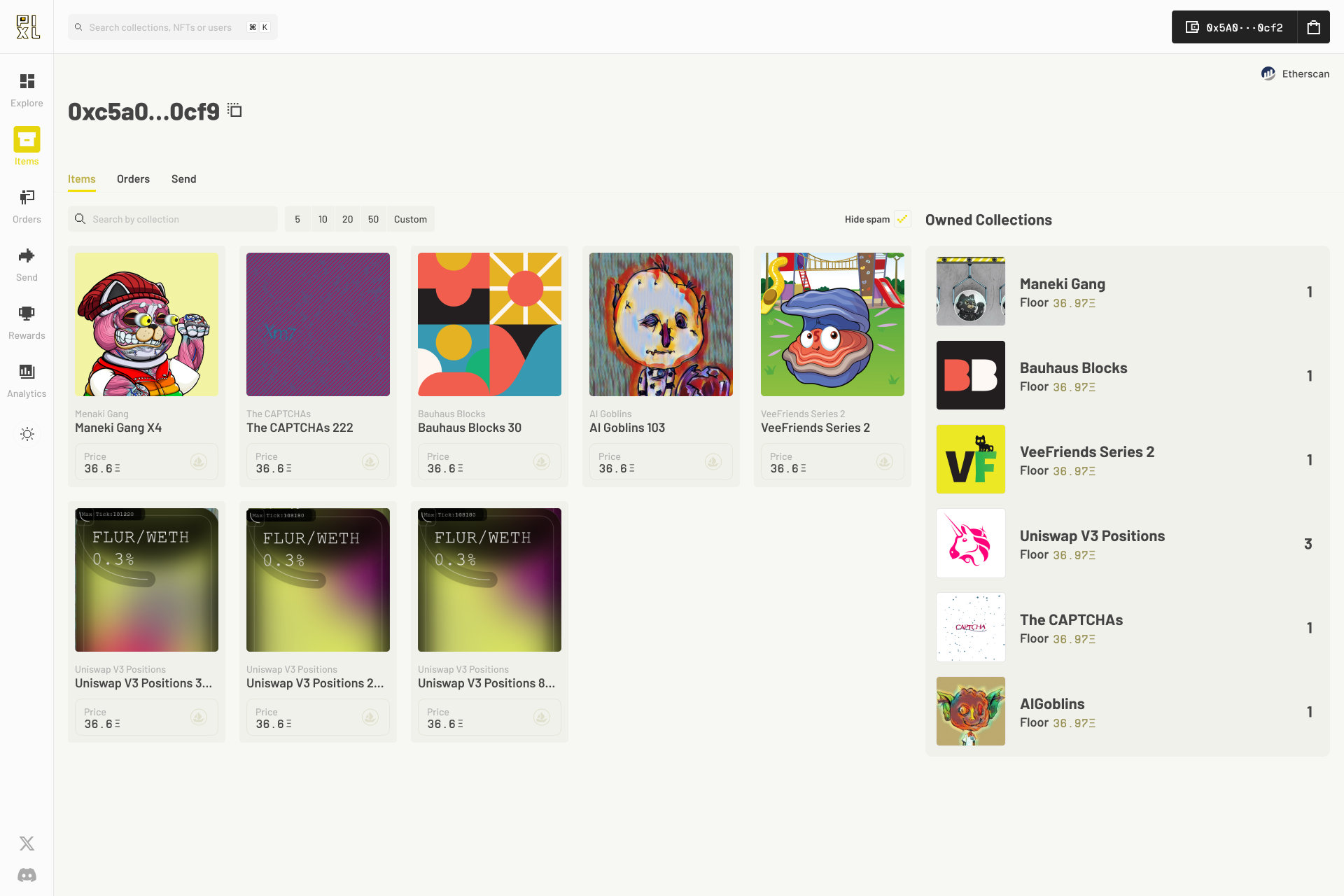Screen dimensions: 1344x896
Task: Open The CAPTCHAs 222 thumbnail
Action: click(318, 324)
